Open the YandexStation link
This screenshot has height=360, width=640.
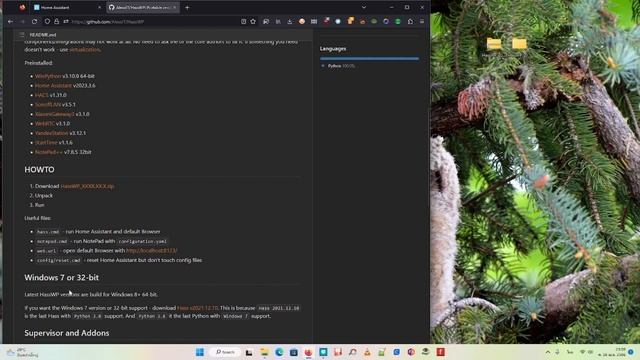tap(51, 133)
